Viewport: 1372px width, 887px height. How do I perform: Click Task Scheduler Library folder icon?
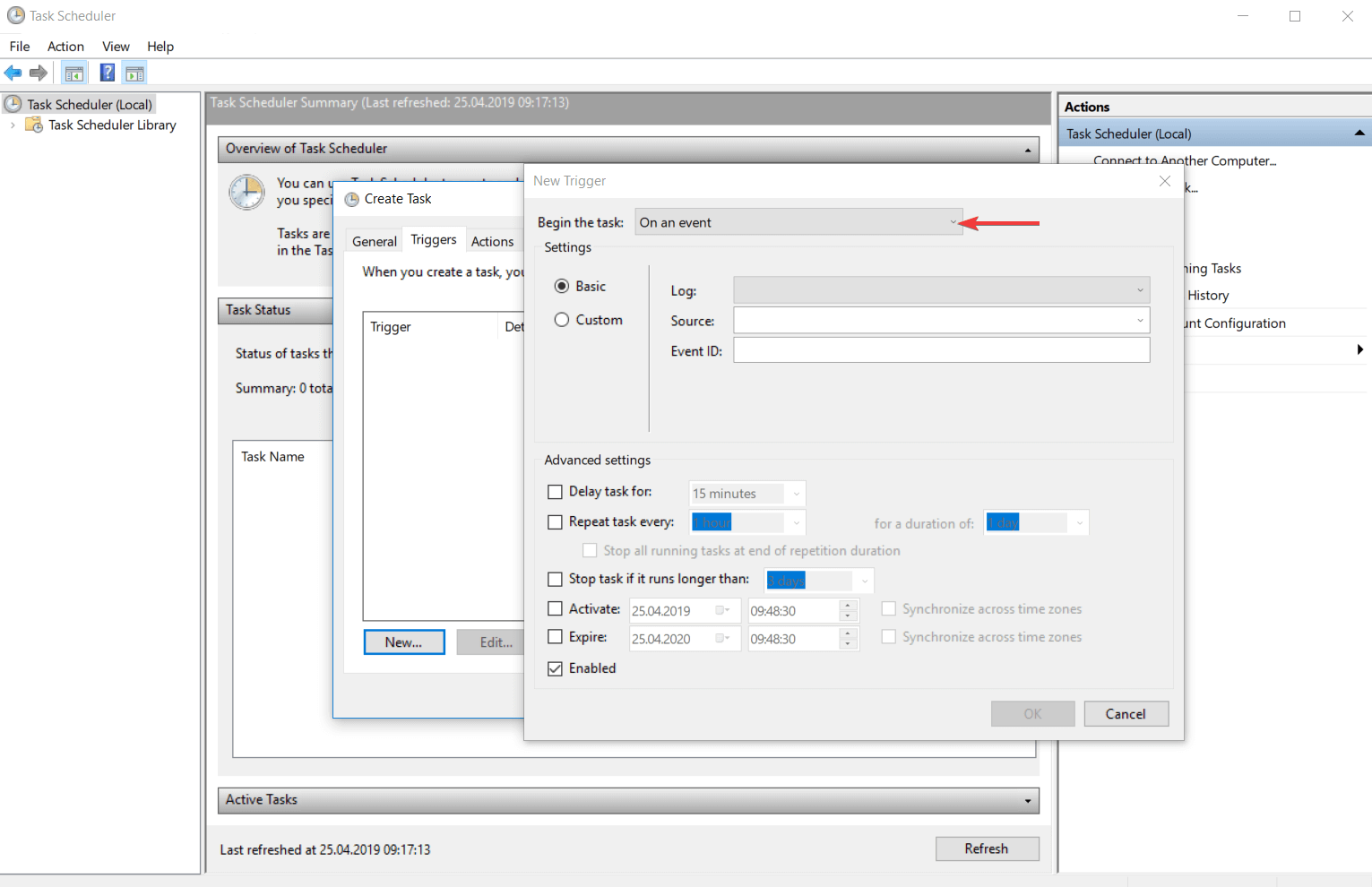pos(34,125)
